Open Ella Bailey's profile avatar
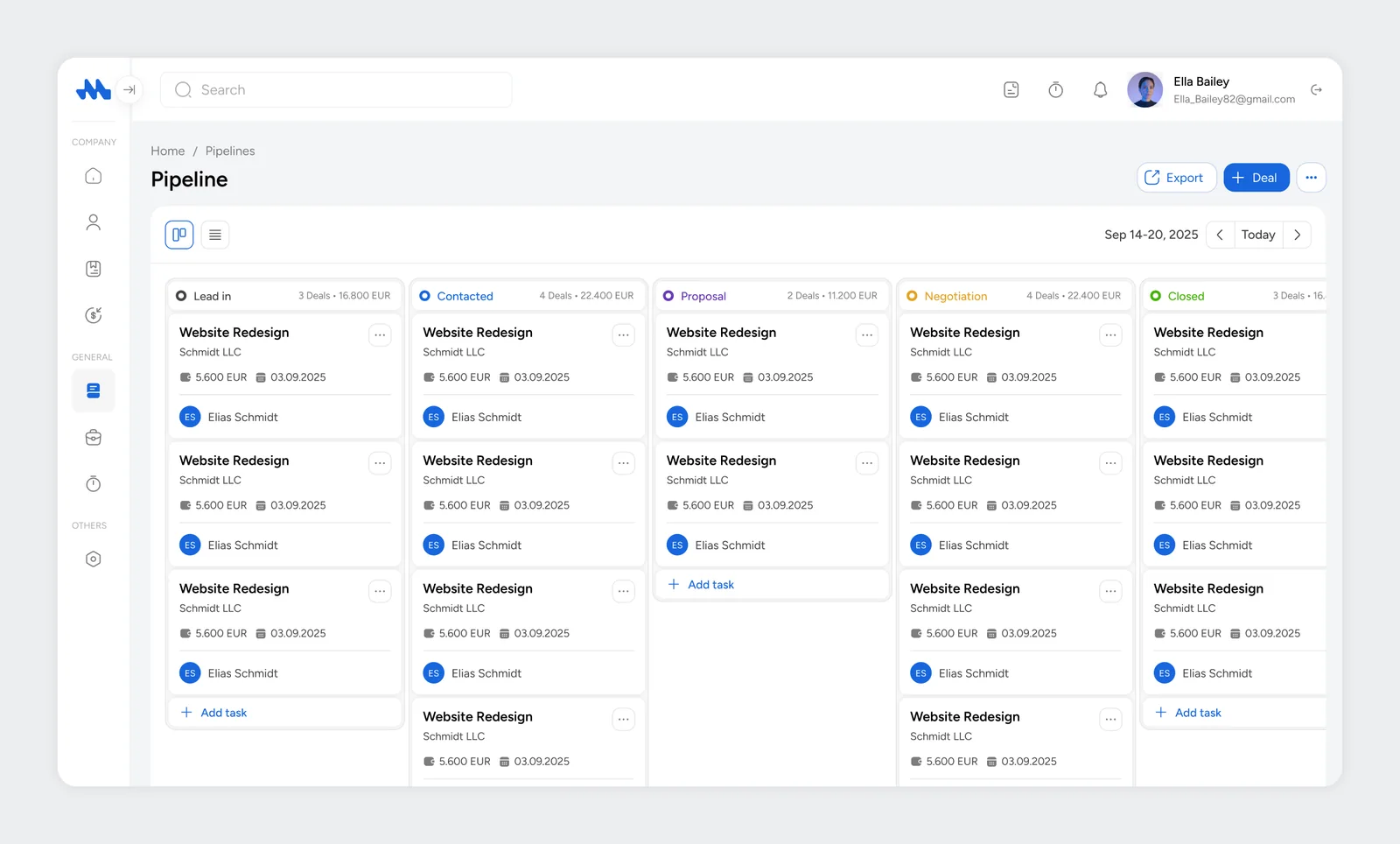Viewport: 1400px width, 844px height. coord(1144,89)
